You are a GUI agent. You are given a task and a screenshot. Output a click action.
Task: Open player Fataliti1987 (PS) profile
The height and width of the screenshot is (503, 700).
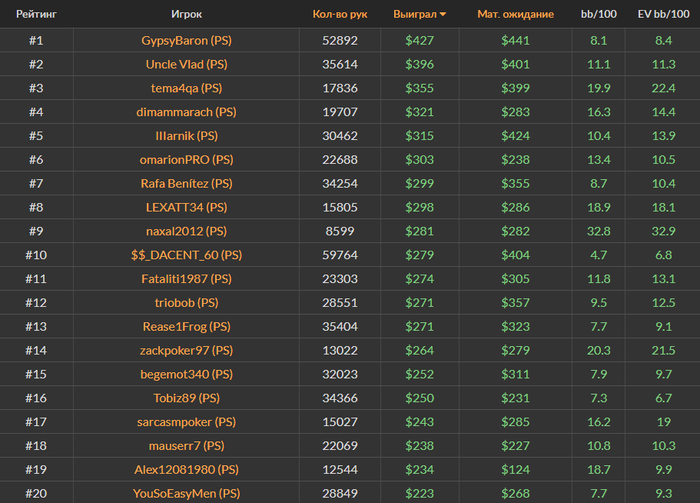187,279
